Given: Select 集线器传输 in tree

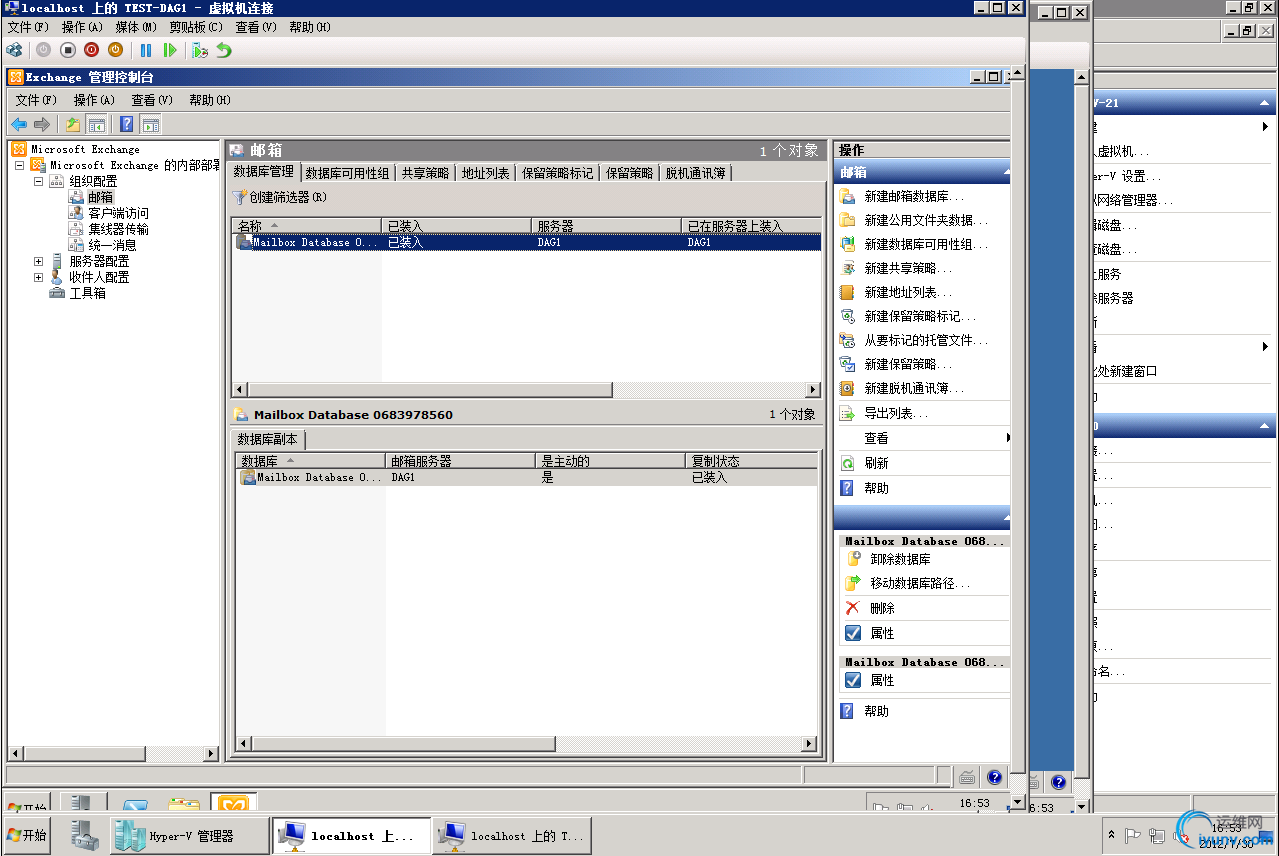Looking at the screenshot, I should (x=118, y=229).
